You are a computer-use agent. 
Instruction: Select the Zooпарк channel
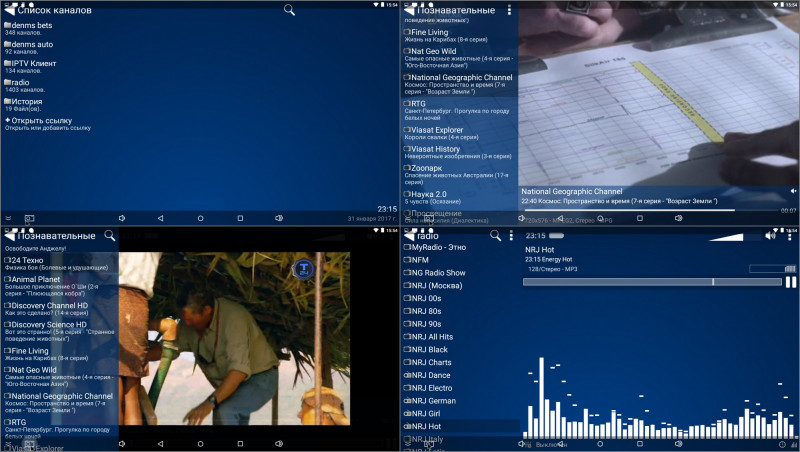pos(460,174)
